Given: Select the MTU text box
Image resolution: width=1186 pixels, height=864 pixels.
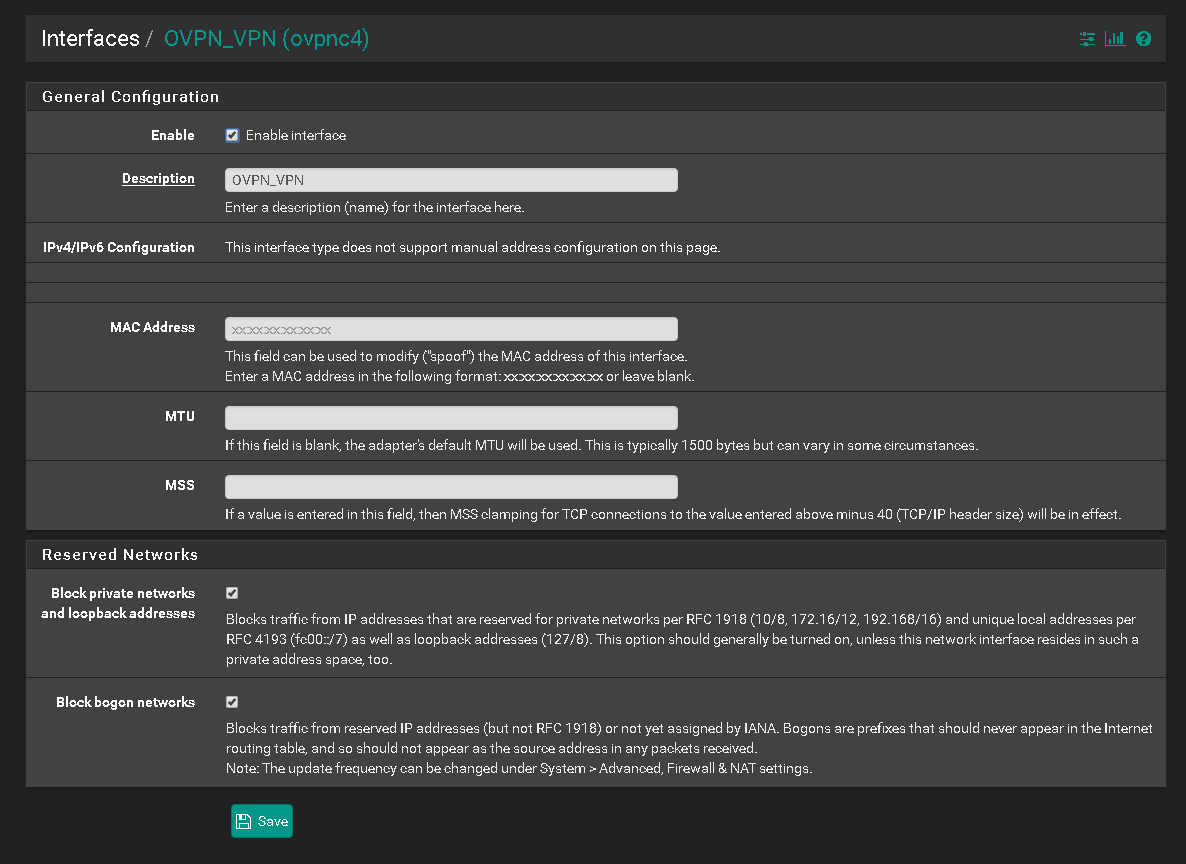Looking at the screenshot, I should coord(451,418).
